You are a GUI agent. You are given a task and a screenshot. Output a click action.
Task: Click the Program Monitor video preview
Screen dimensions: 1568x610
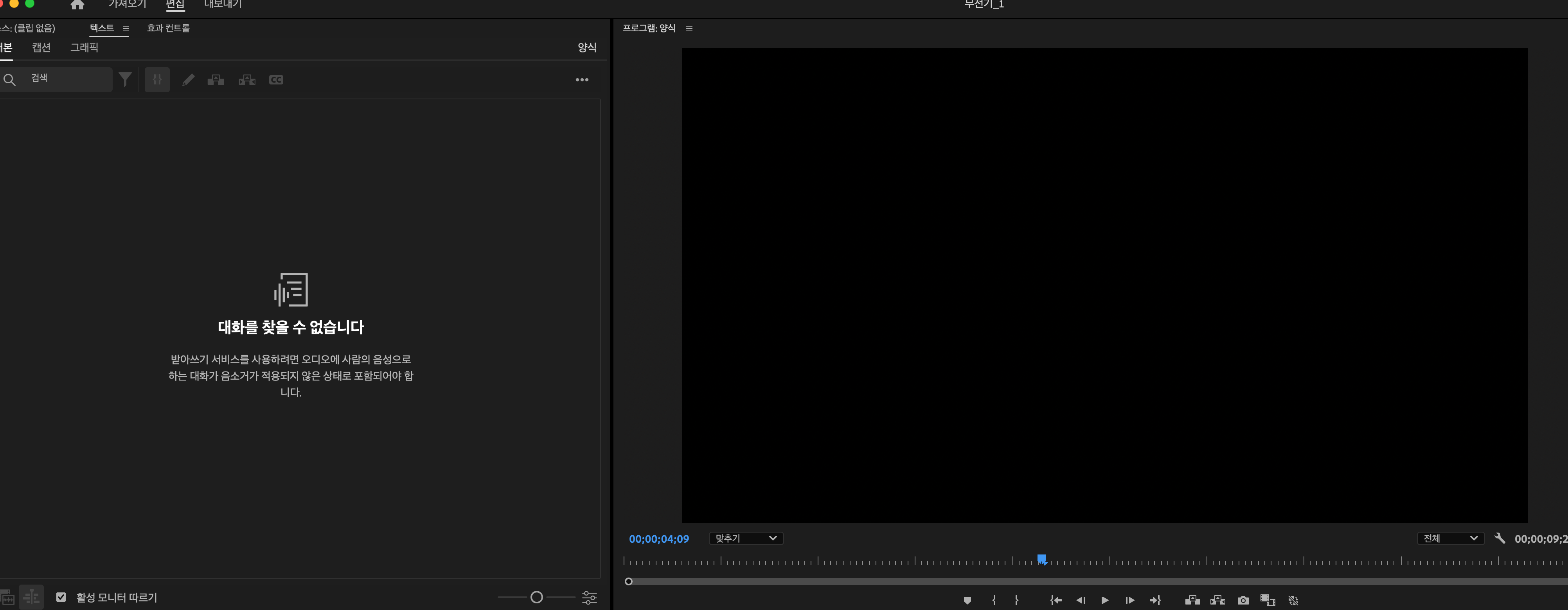(x=1105, y=285)
